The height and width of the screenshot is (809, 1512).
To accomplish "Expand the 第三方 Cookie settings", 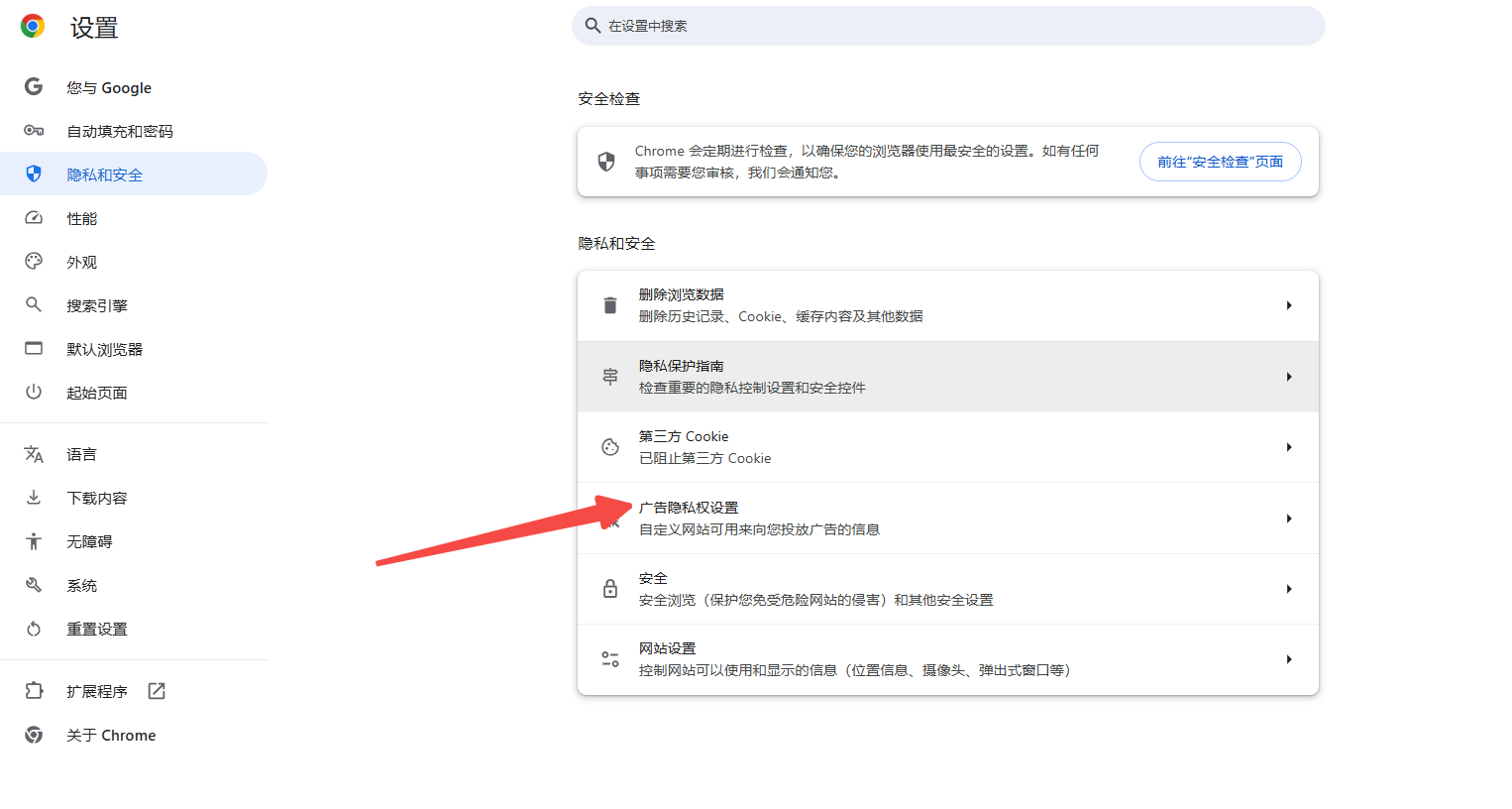I will [1289, 447].
